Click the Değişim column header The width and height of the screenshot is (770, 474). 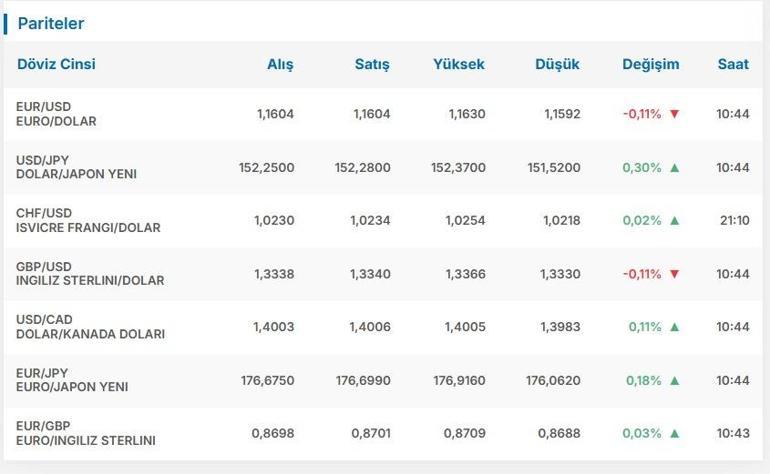(650, 64)
